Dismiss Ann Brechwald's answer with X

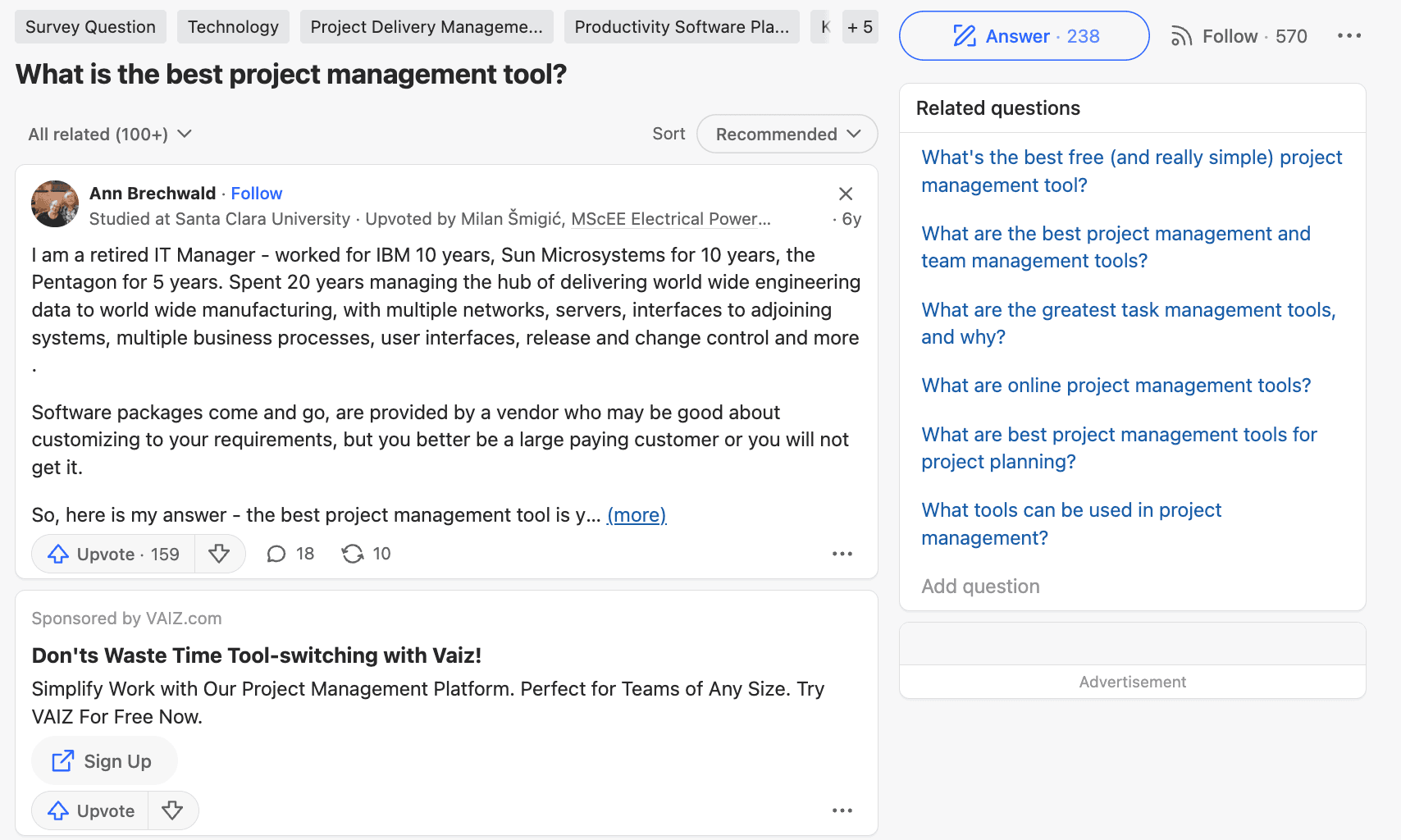click(x=846, y=194)
